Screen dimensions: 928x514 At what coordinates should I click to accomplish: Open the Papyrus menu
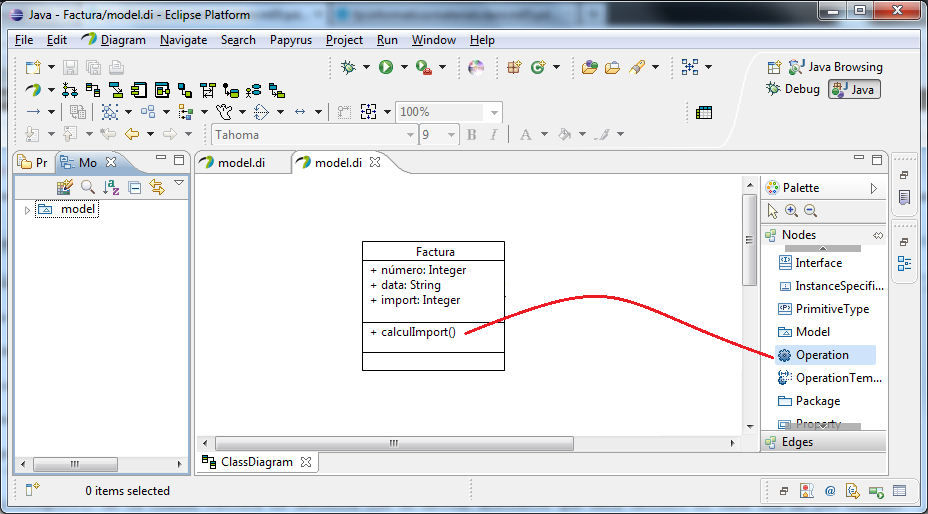tap(290, 40)
